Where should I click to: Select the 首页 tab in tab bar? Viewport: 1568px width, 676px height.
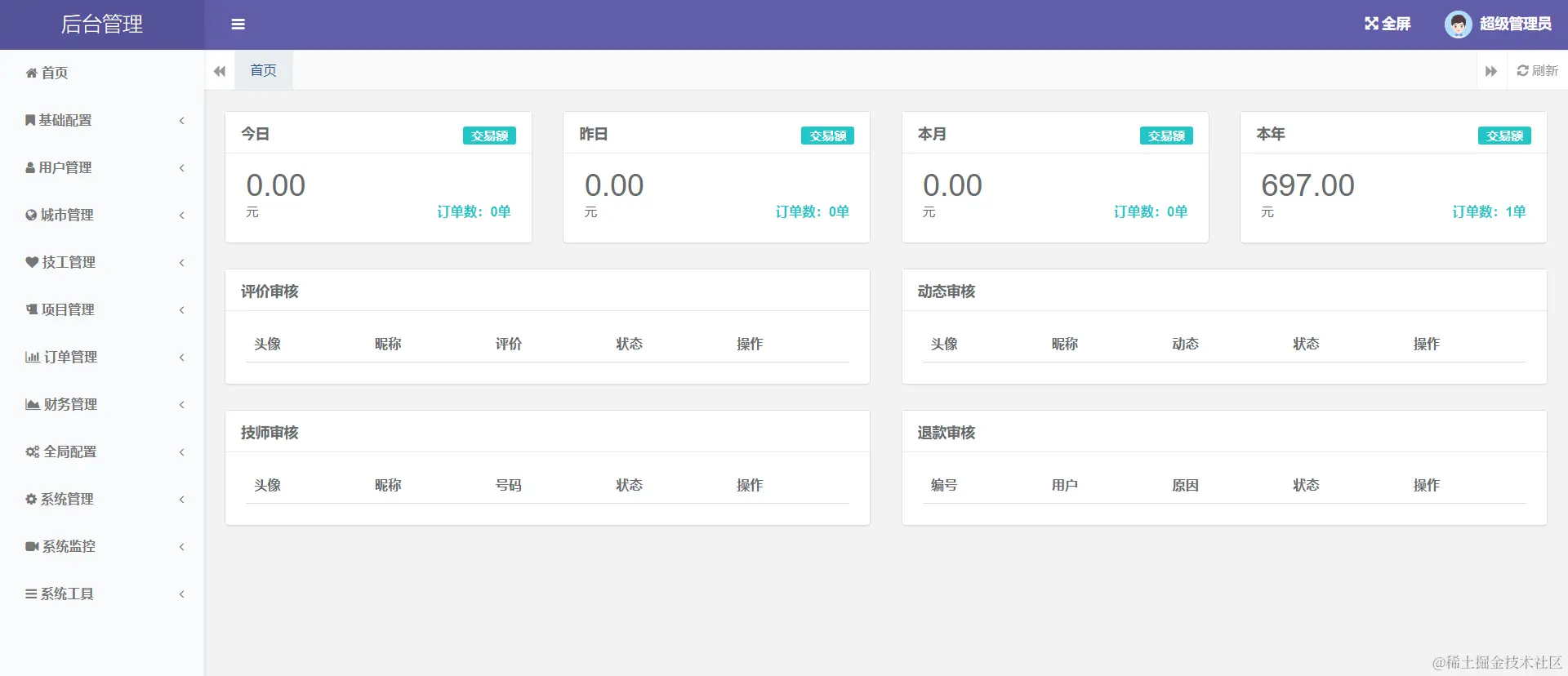[263, 70]
